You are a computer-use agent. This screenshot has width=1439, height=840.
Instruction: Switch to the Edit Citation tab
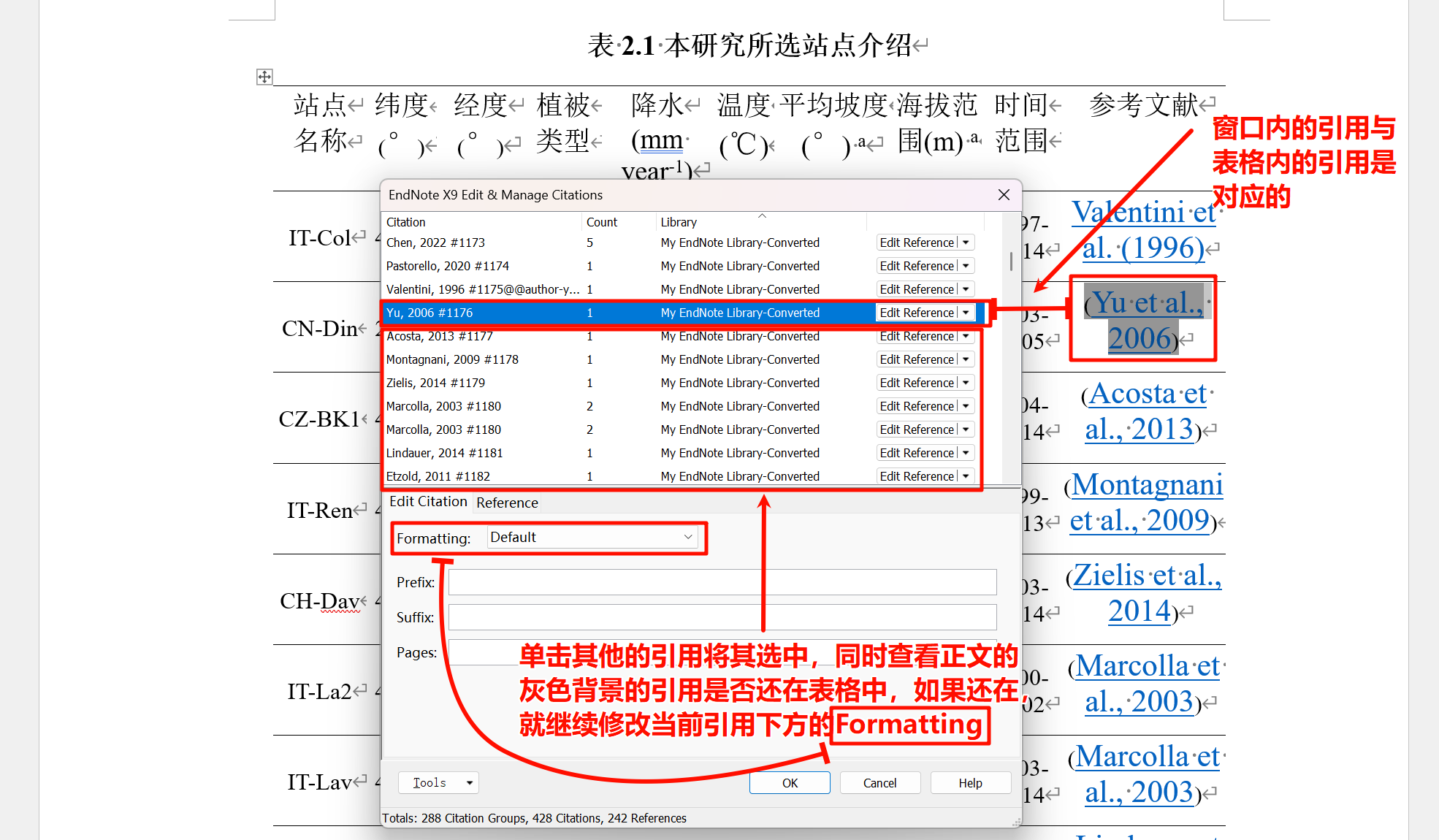coord(428,501)
